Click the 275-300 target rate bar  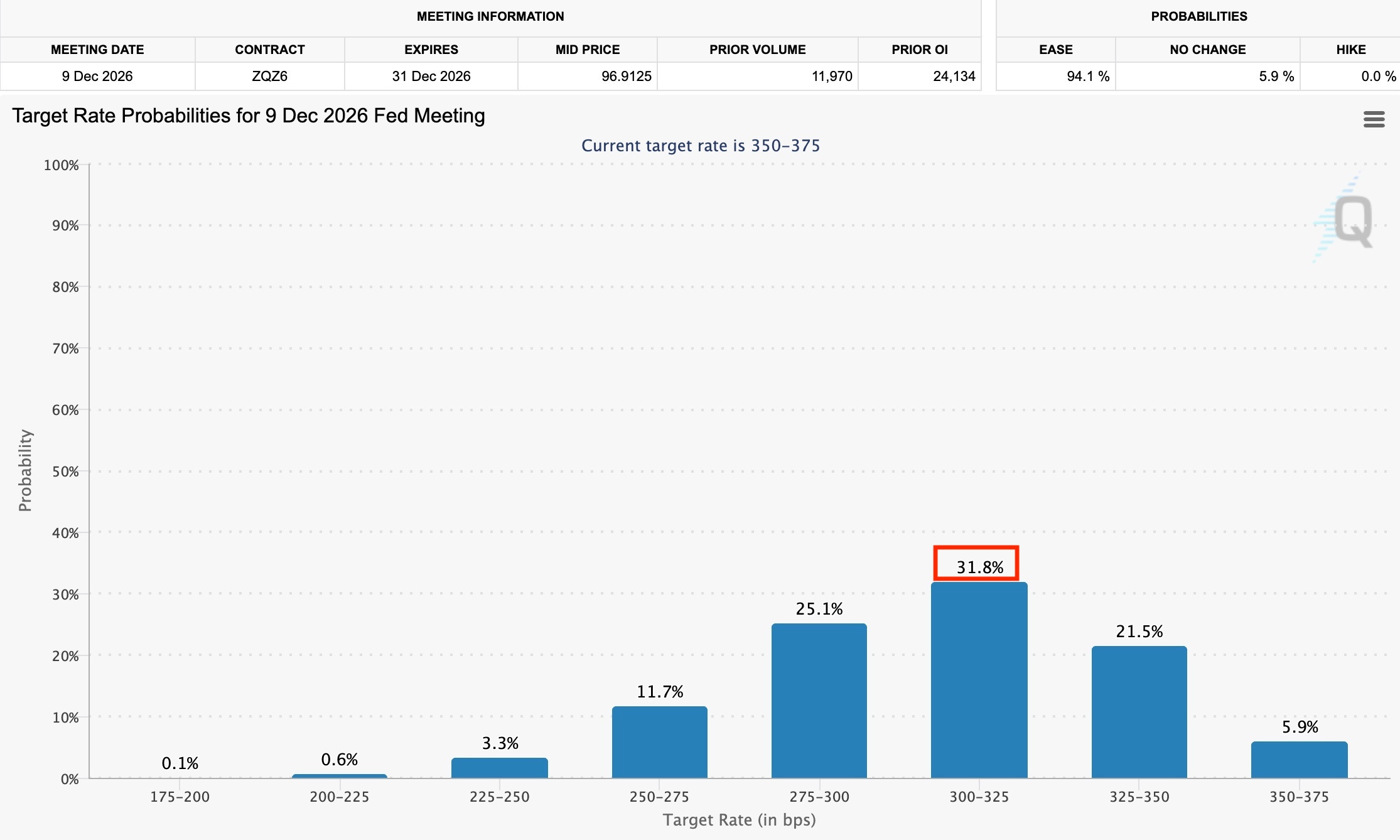(x=819, y=700)
